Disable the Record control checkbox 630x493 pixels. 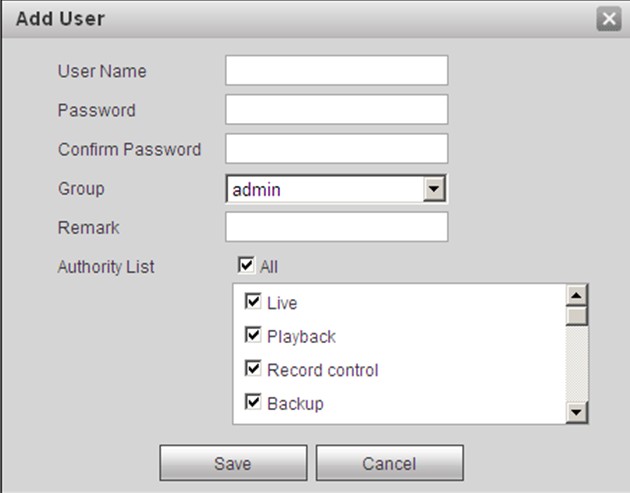(x=253, y=369)
